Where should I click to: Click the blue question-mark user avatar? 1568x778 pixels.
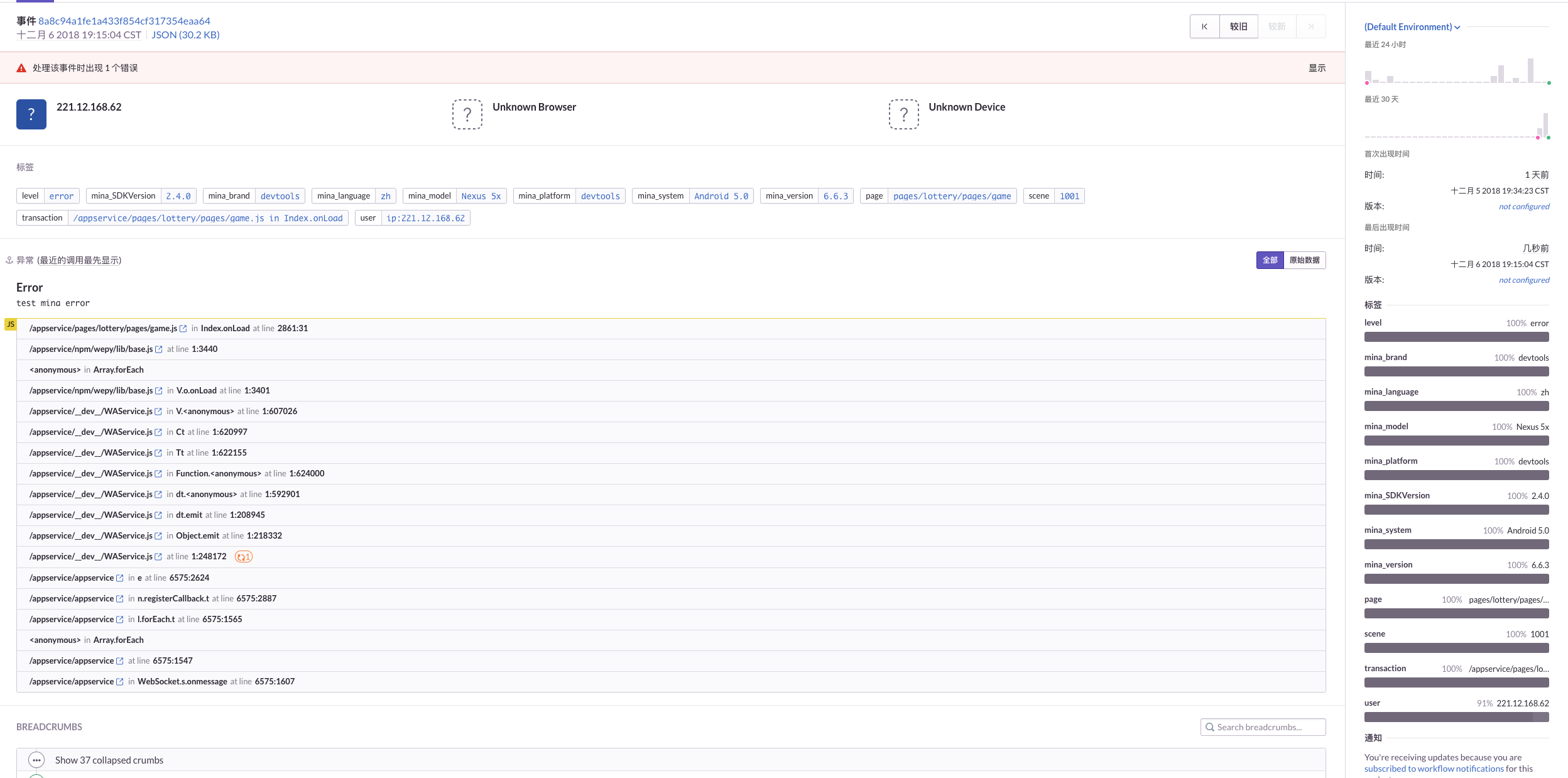pyautogui.click(x=31, y=114)
